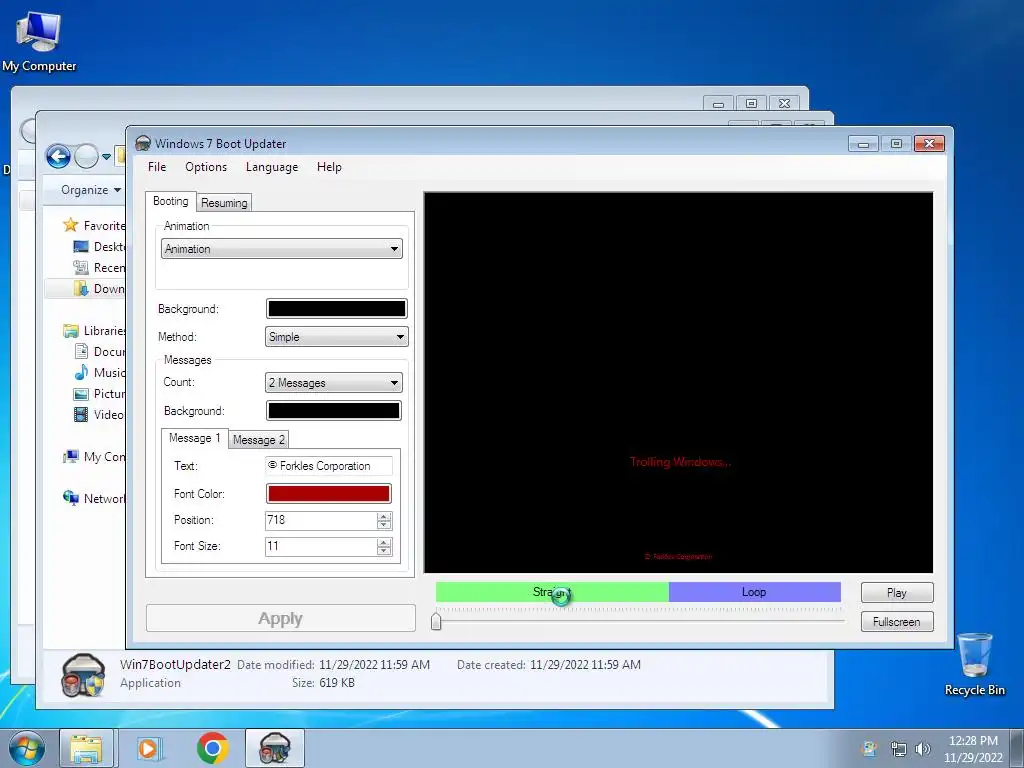Open Windows Media Player from taskbar

[x=148, y=748]
